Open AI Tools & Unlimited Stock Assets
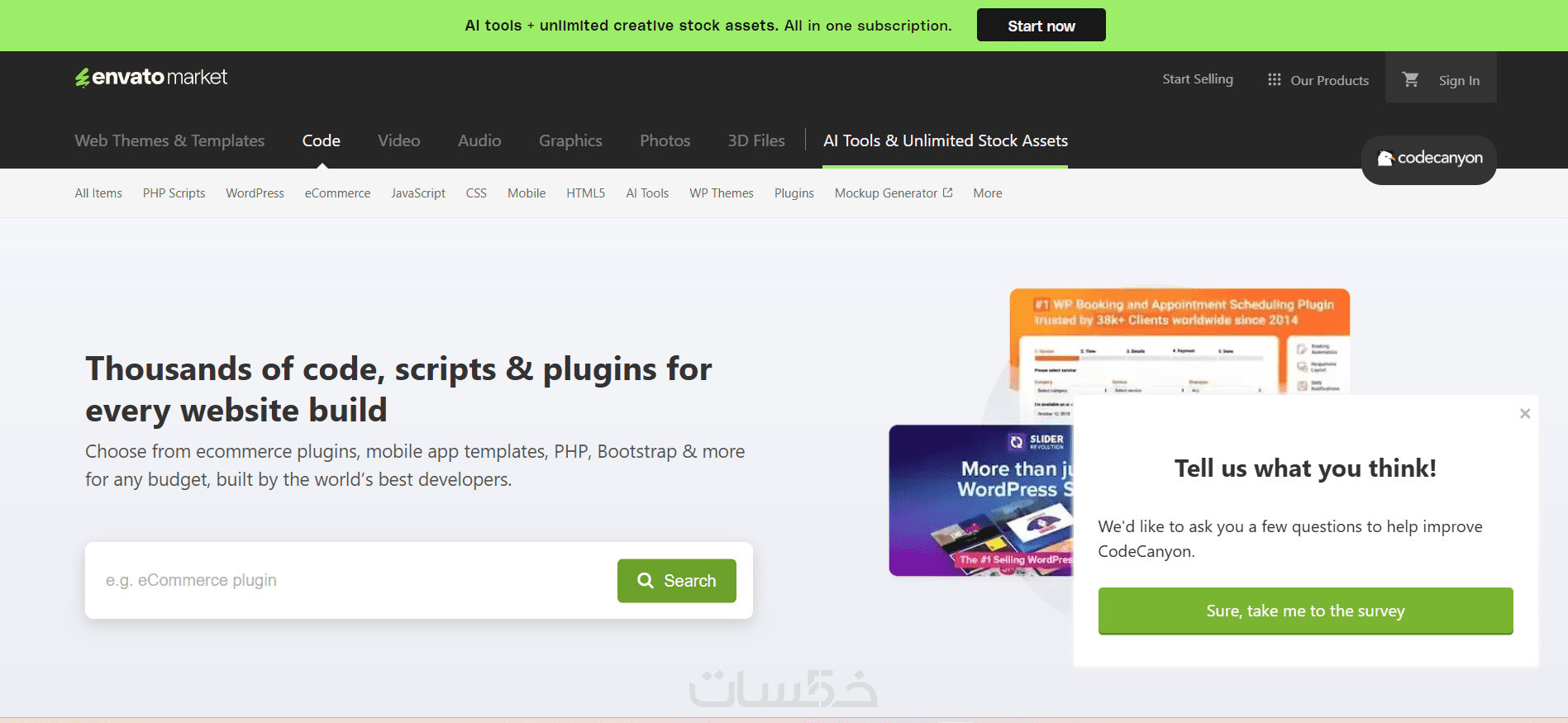 [946, 140]
